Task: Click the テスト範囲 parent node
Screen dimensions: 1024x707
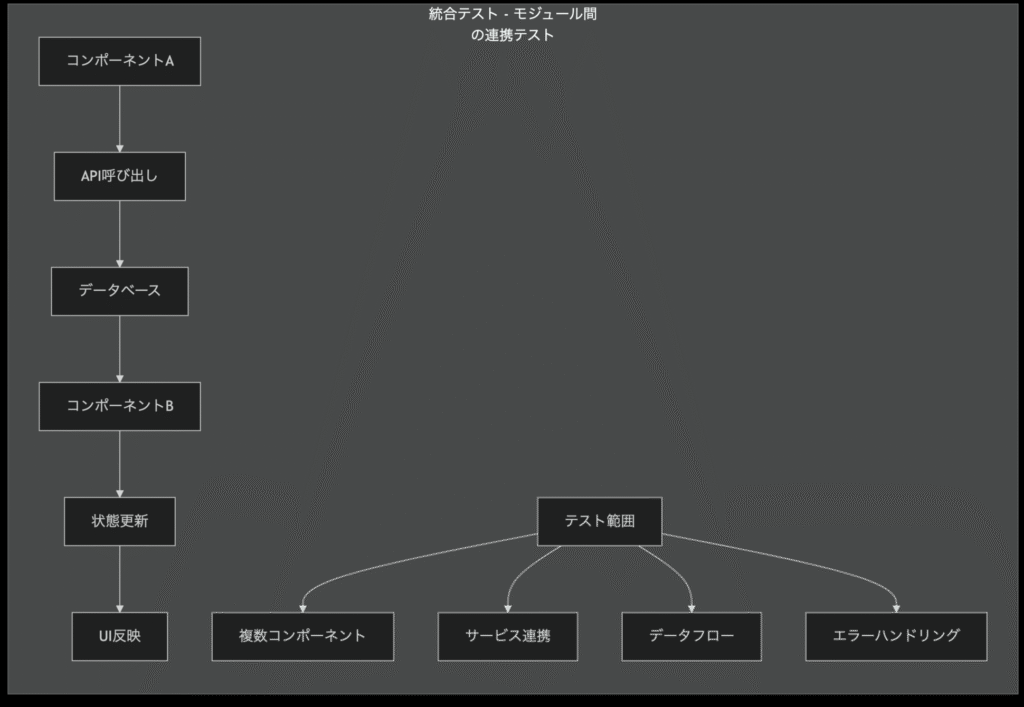Action: (x=599, y=521)
